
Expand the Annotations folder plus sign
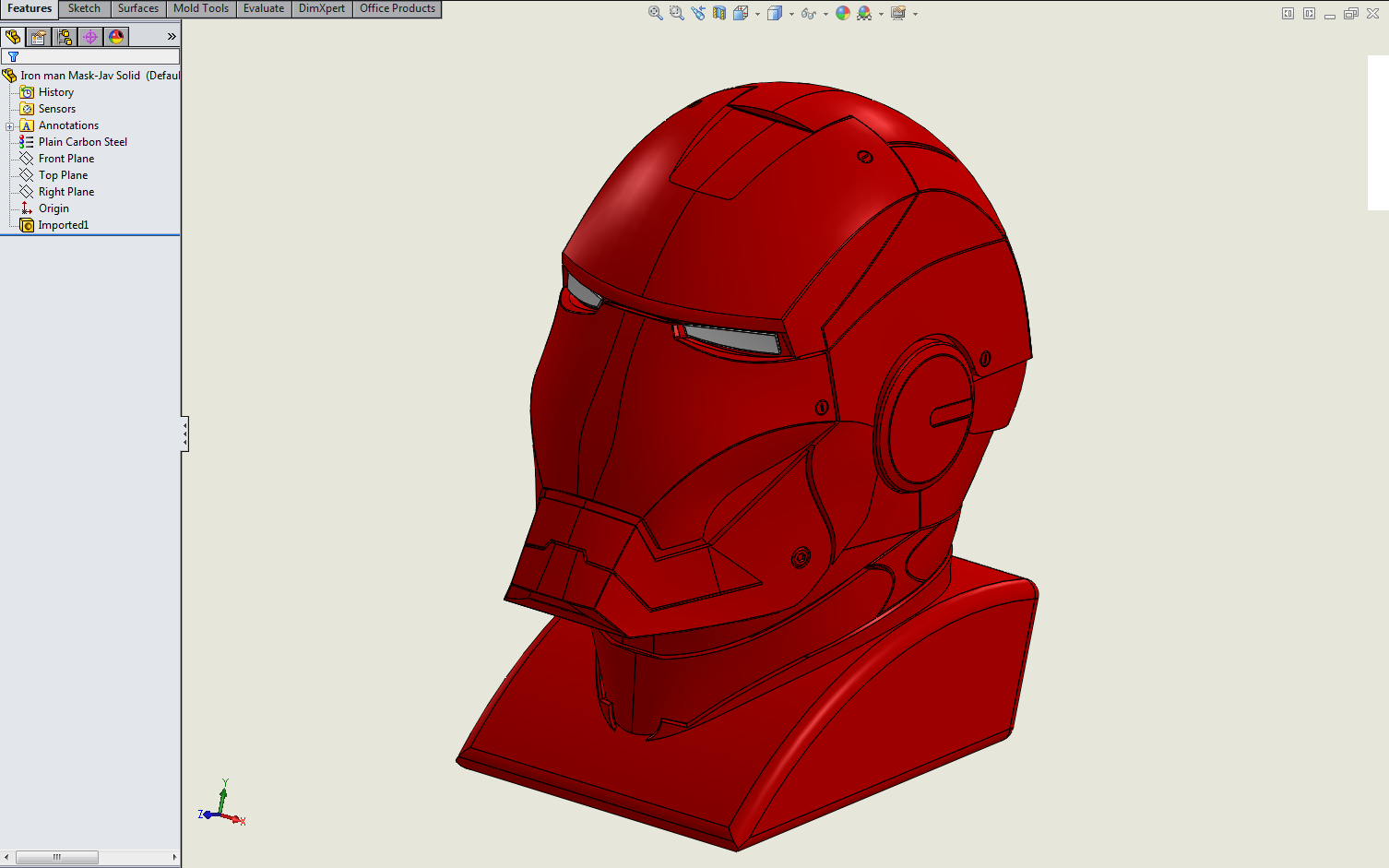point(9,126)
